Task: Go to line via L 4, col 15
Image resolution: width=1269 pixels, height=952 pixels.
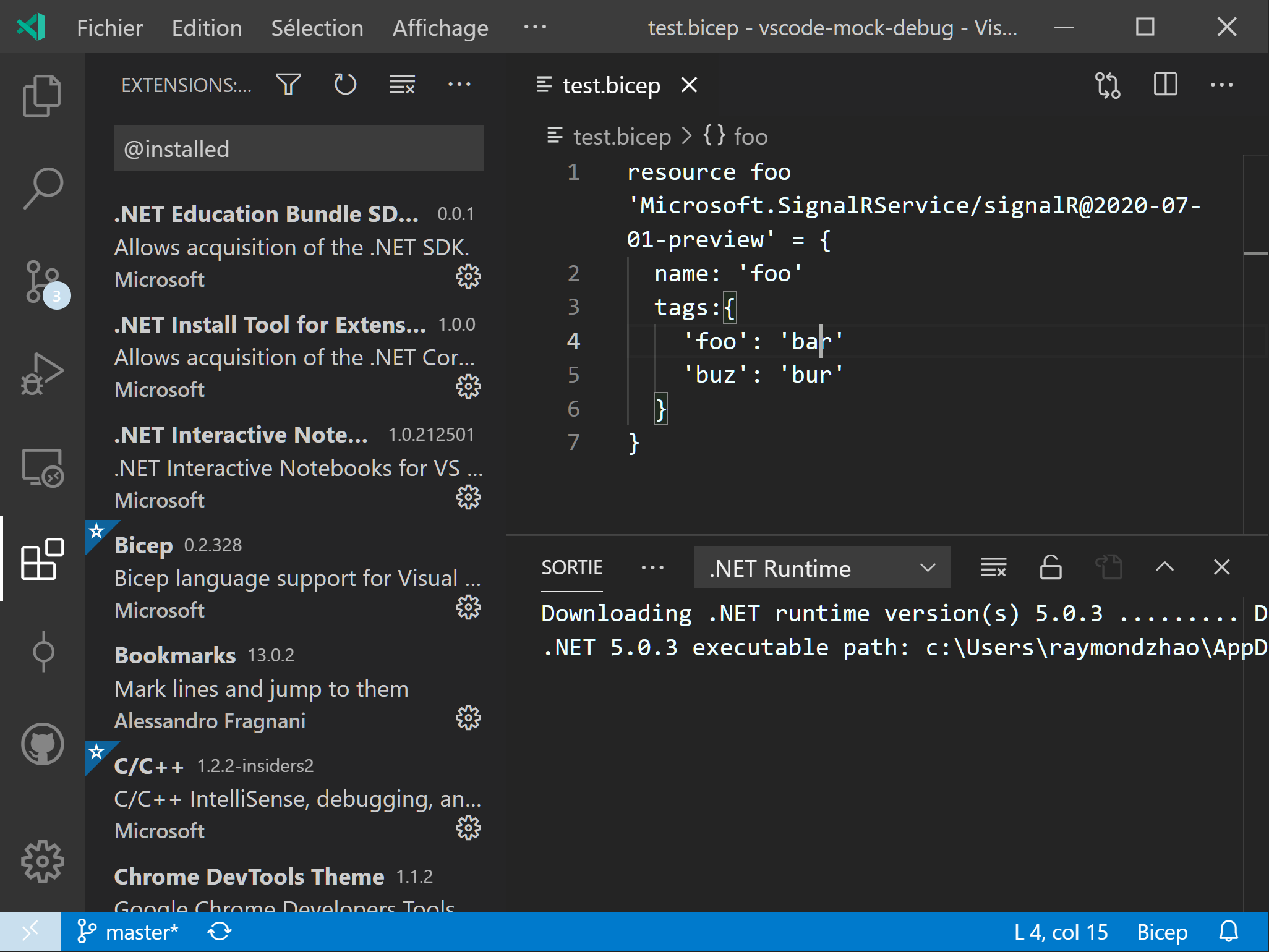Action: 1061,932
